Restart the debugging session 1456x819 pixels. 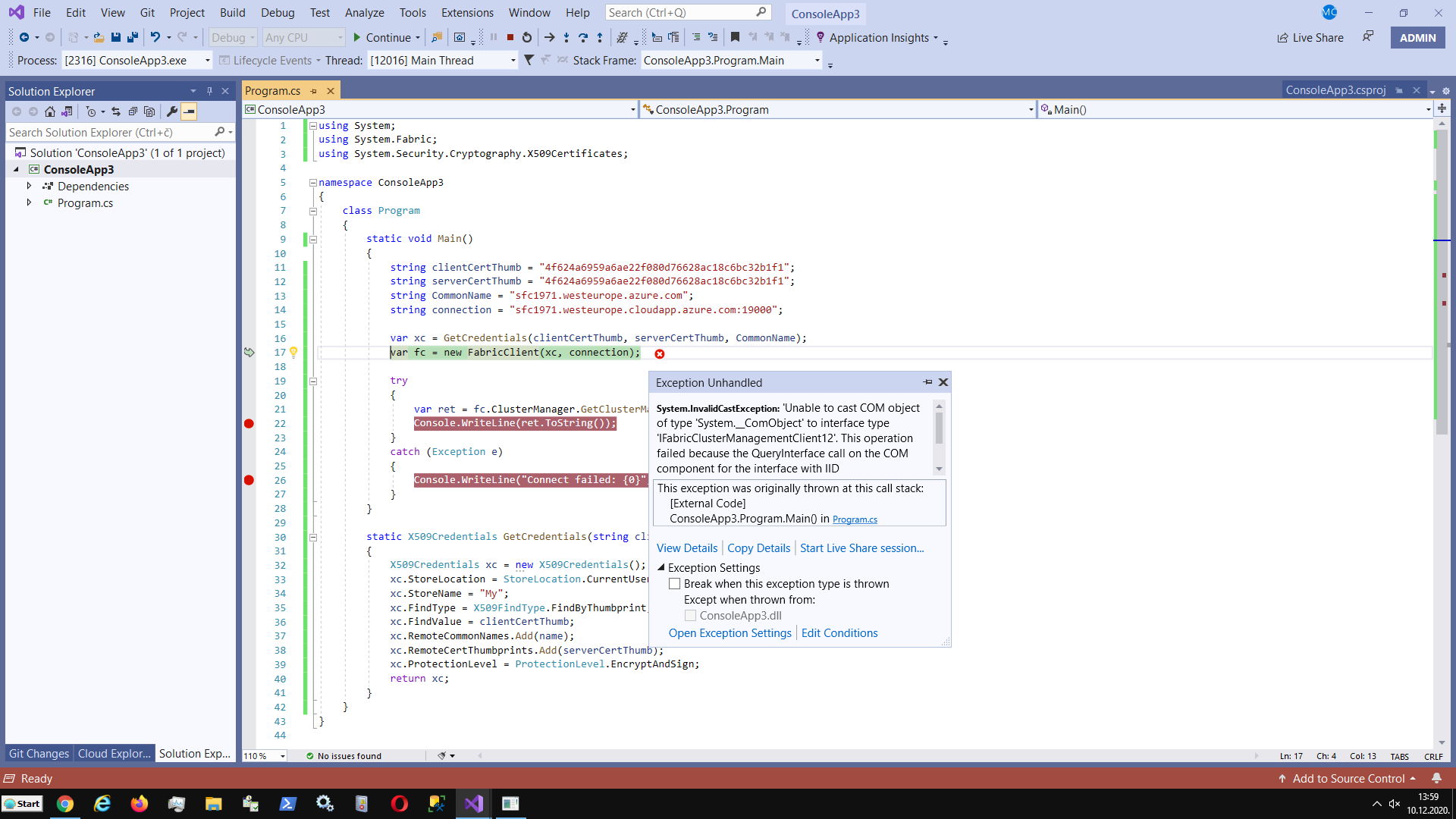527,37
